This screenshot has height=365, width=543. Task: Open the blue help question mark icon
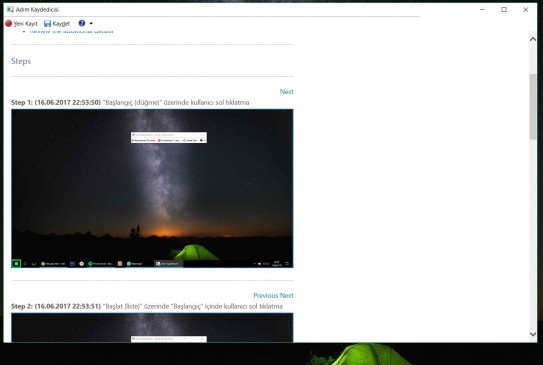point(82,23)
